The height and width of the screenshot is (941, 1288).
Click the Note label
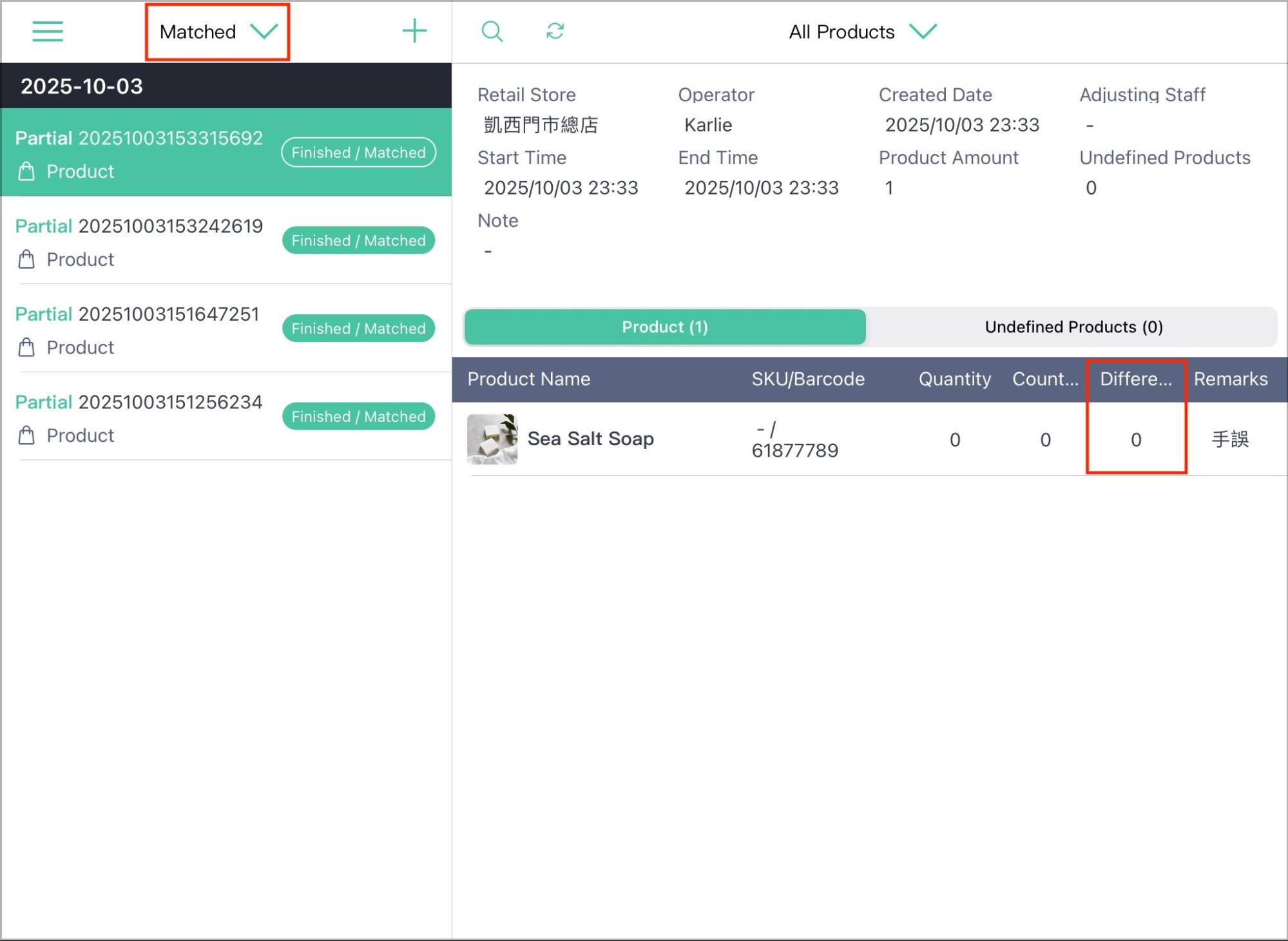click(498, 220)
